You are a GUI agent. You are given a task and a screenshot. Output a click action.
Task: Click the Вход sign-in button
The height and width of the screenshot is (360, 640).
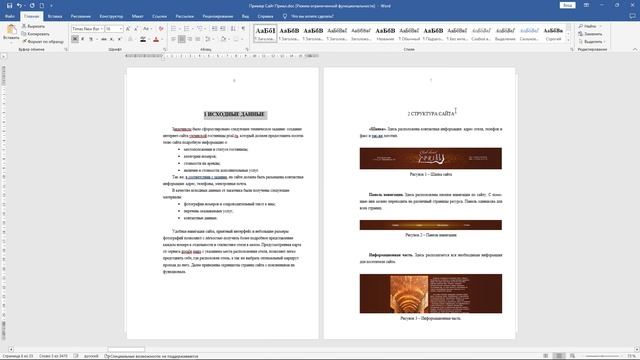click(567, 5)
